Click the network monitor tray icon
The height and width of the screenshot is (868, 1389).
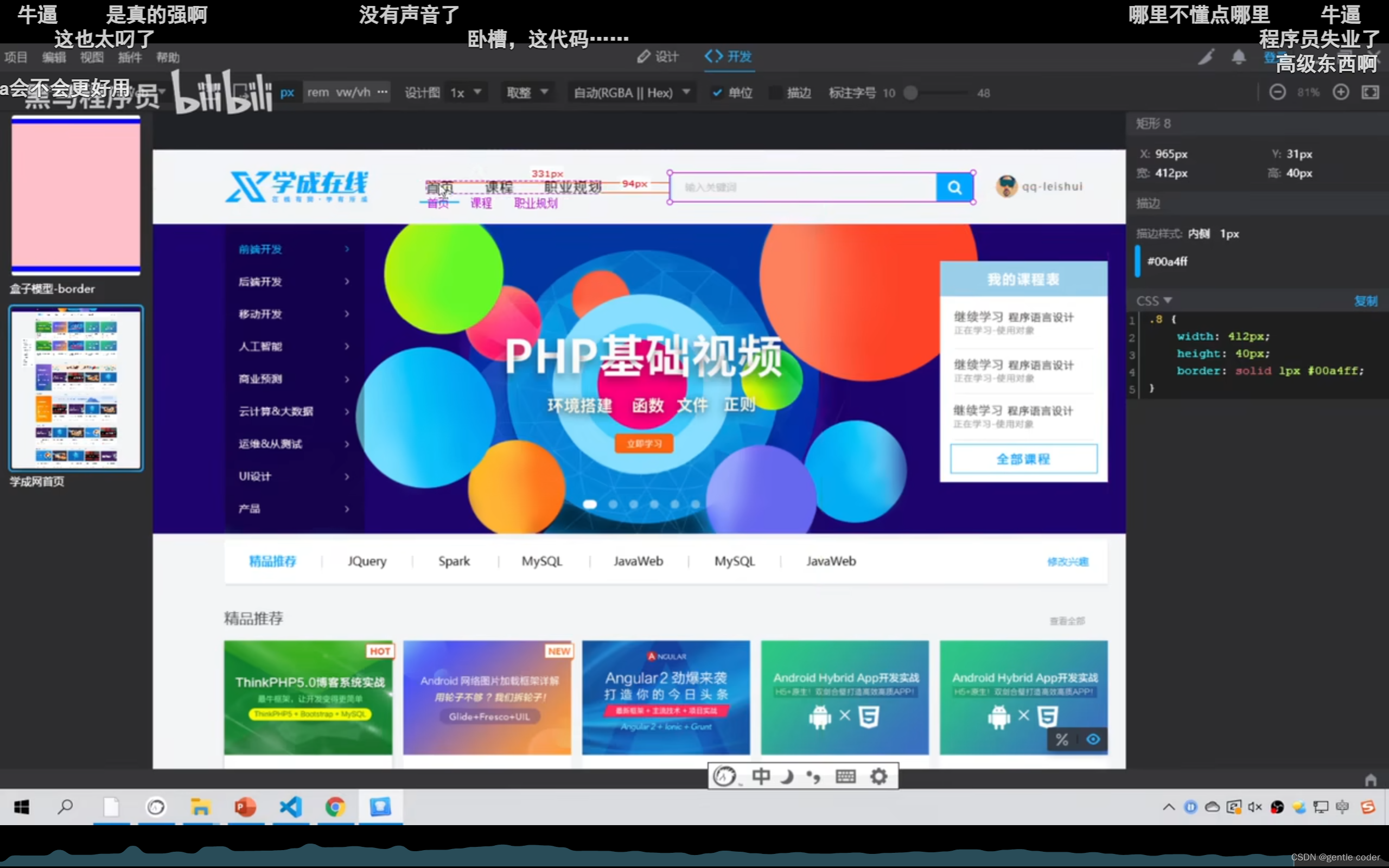(x=1321, y=807)
